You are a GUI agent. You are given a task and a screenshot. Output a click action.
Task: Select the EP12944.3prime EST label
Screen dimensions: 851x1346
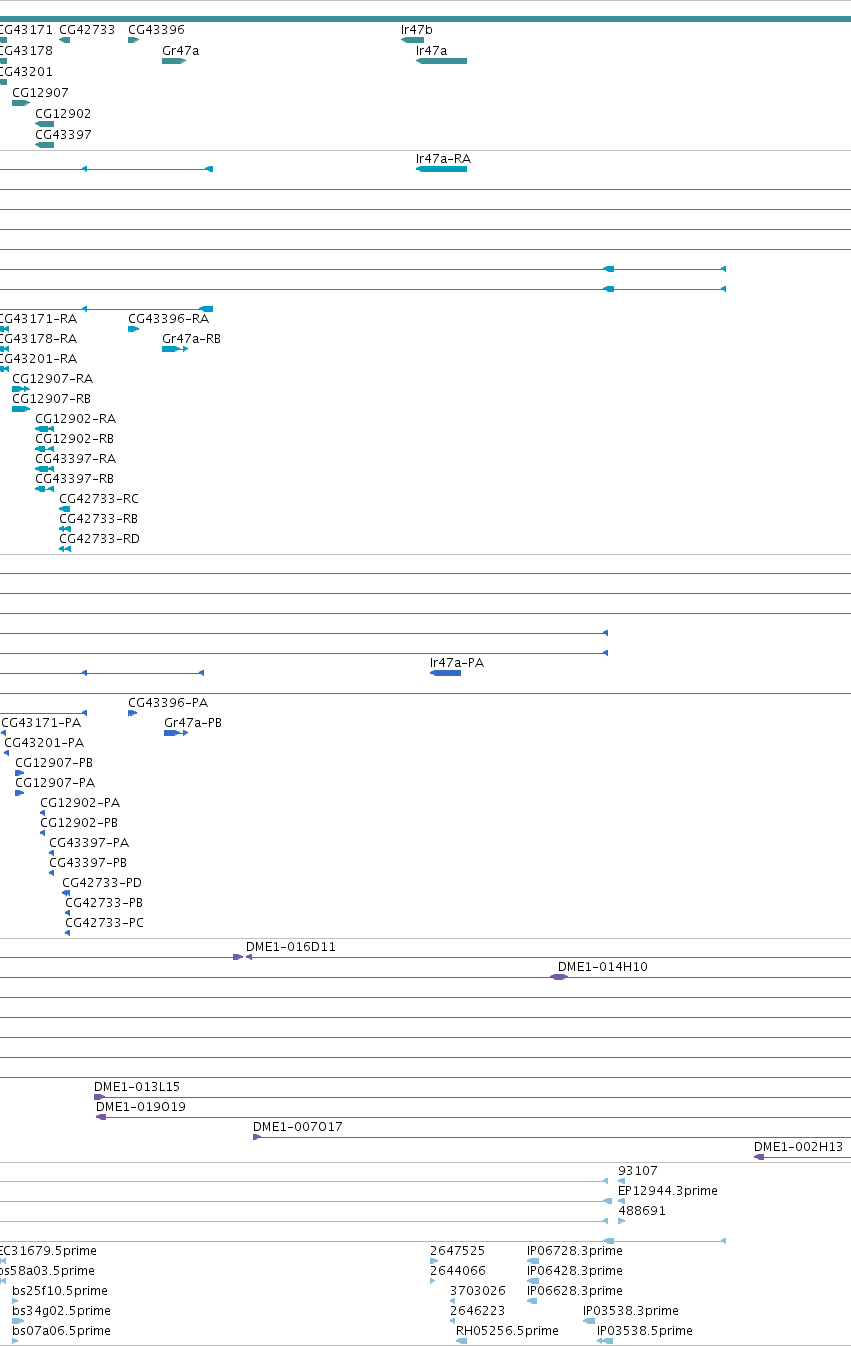pos(668,1190)
